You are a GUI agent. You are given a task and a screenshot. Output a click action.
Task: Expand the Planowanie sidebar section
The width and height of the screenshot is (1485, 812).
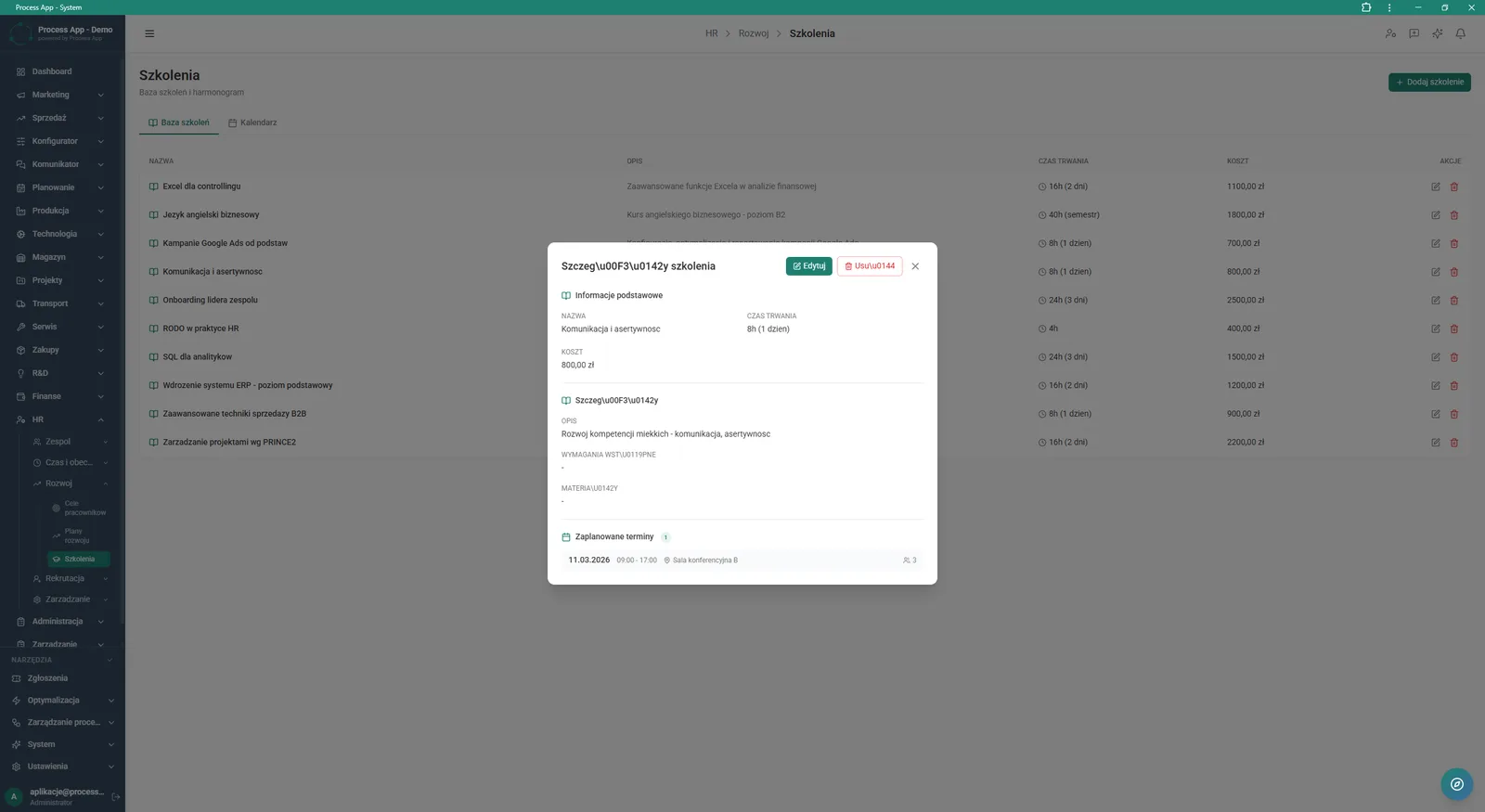coord(61,187)
